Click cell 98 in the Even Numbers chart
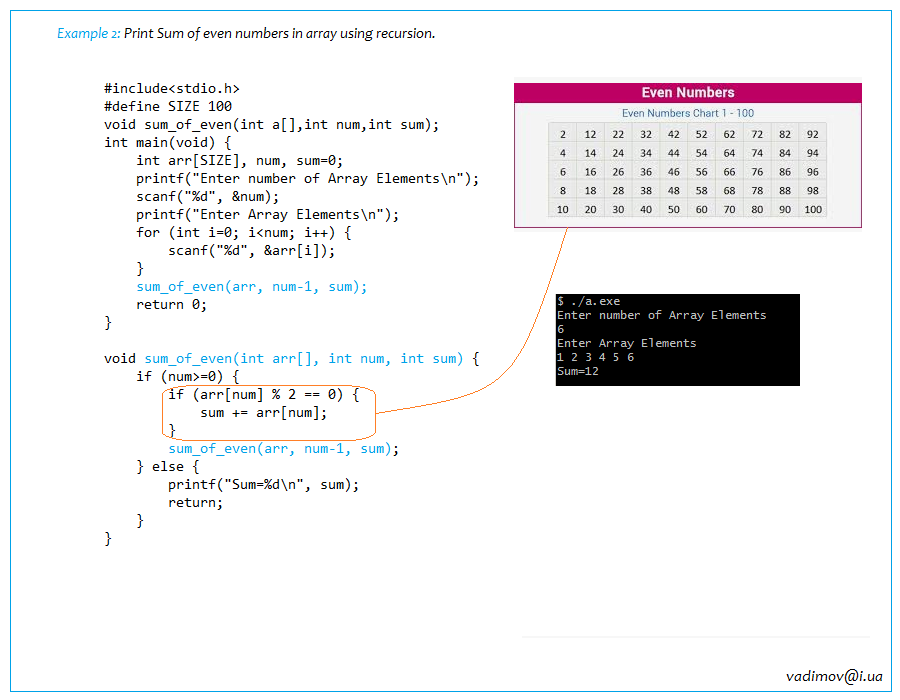 coord(813,190)
